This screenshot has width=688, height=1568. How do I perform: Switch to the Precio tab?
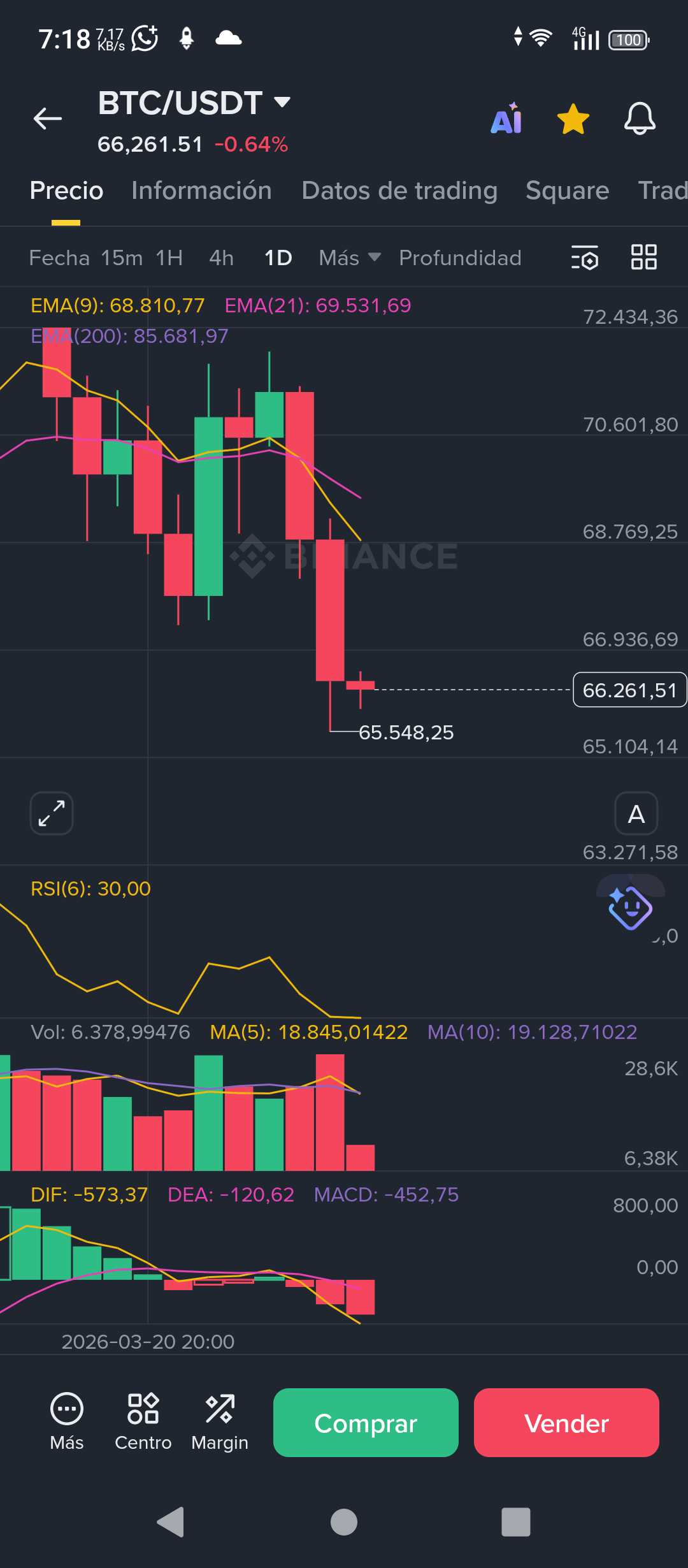66,191
